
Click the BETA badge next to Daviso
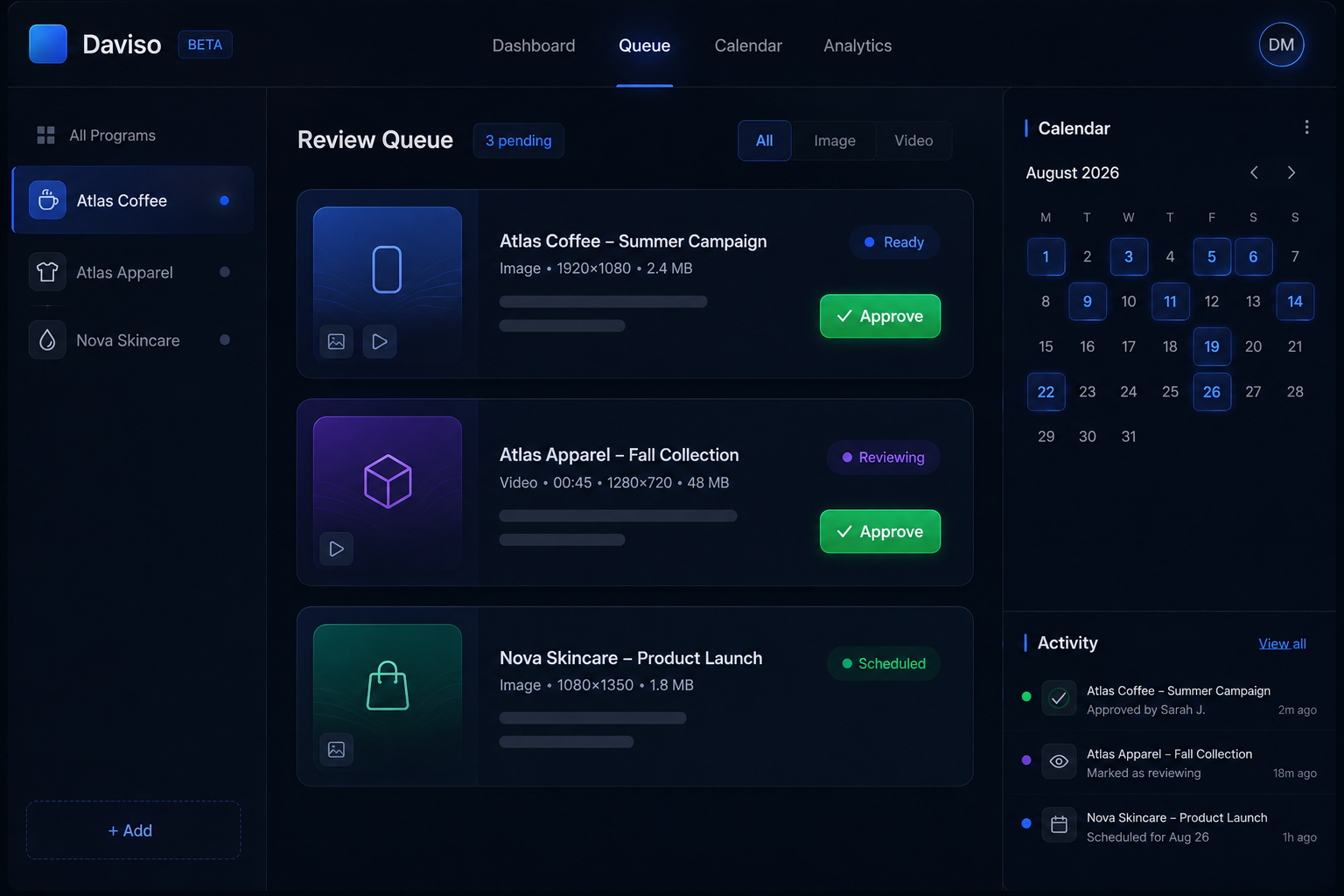click(205, 45)
